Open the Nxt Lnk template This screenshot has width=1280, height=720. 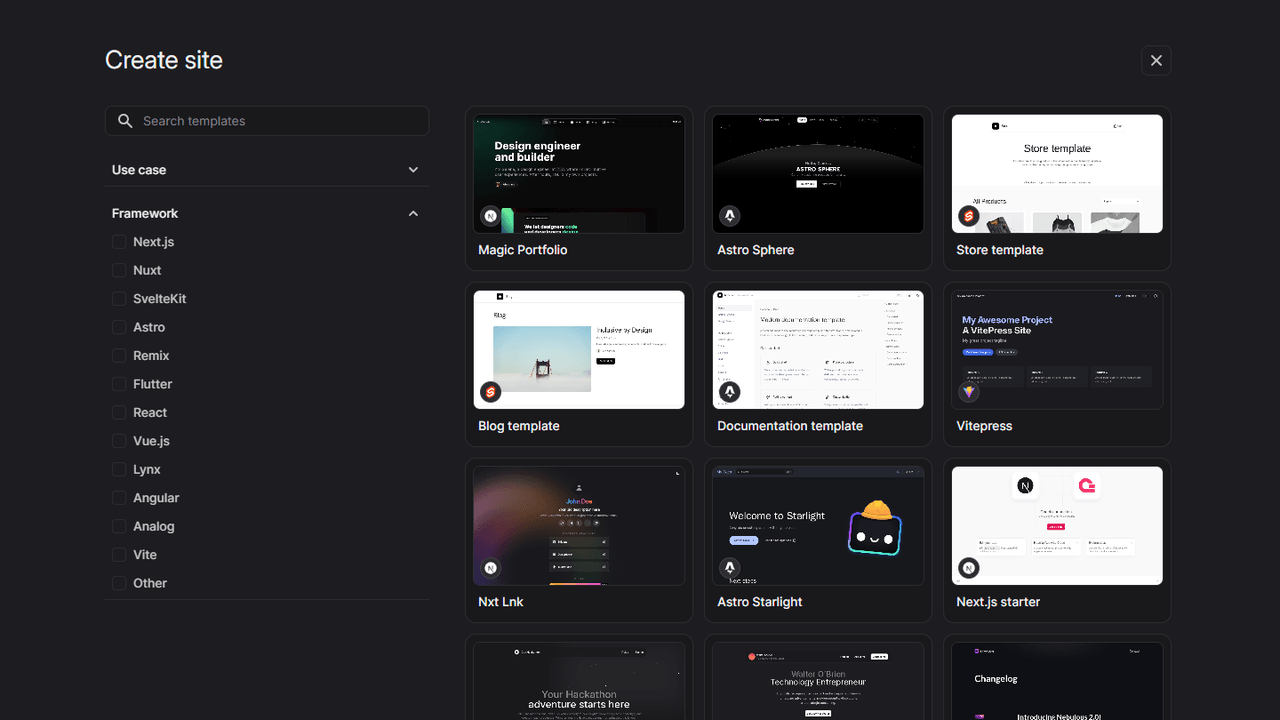(578, 540)
